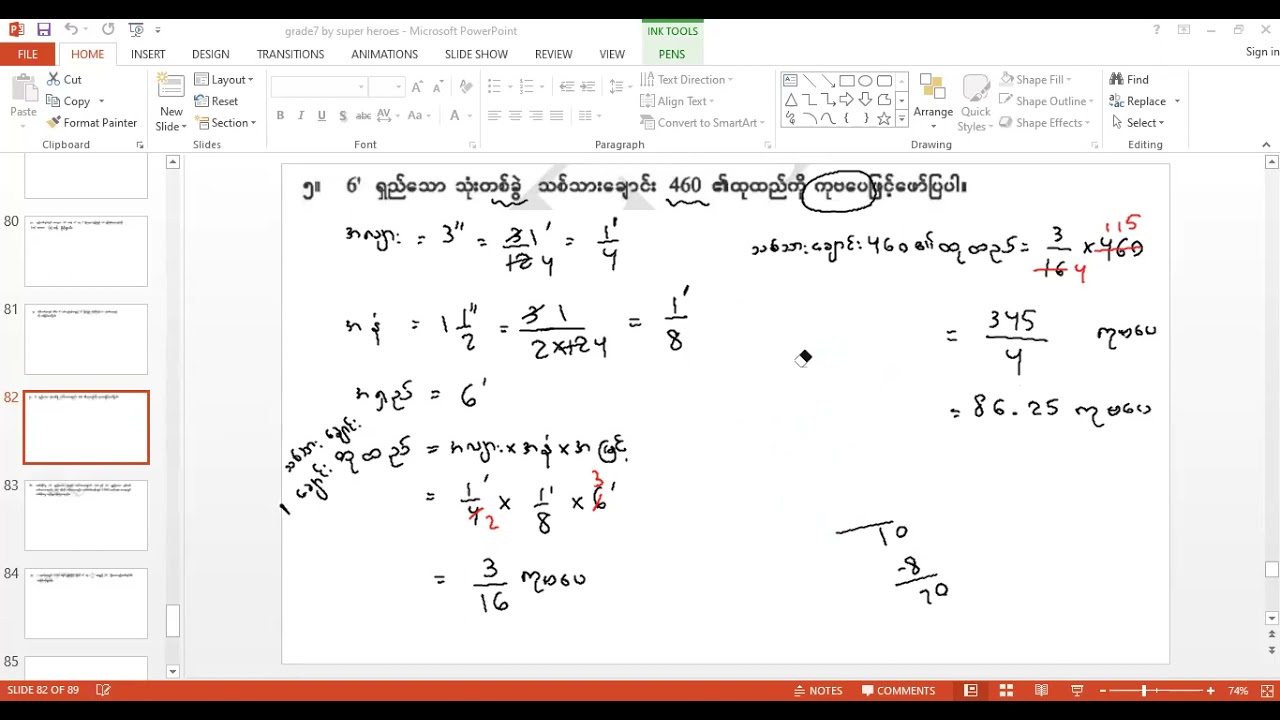This screenshot has width=1280, height=720.
Task: Open the Layout dropdown
Action: point(224,80)
